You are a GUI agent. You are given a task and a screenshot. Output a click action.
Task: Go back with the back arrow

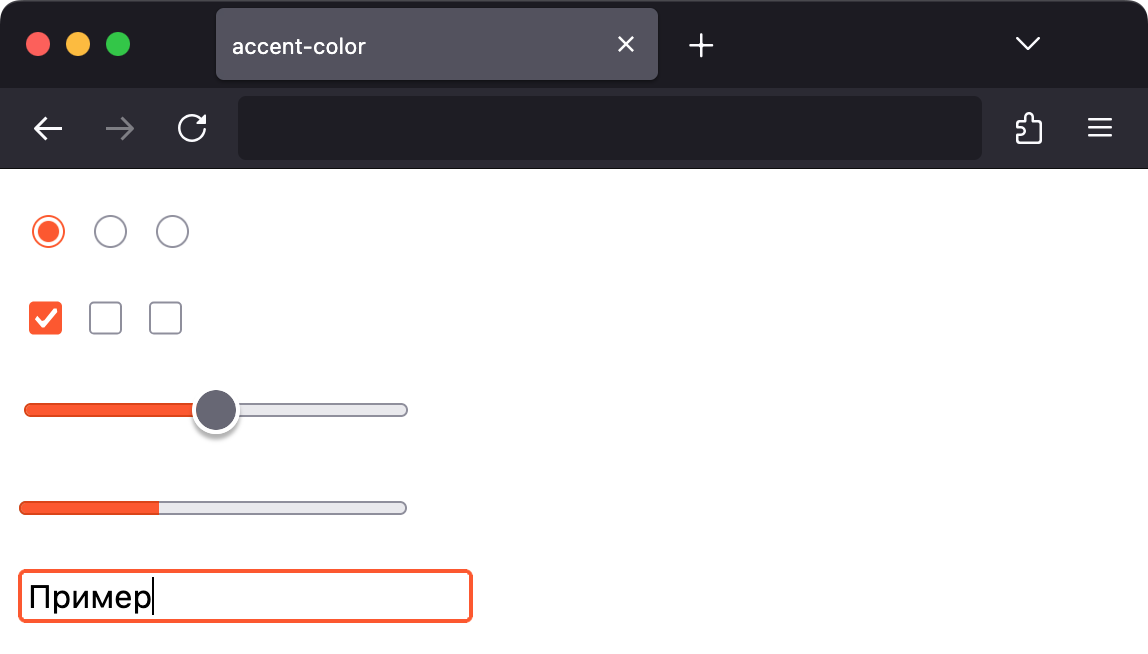click(48, 129)
